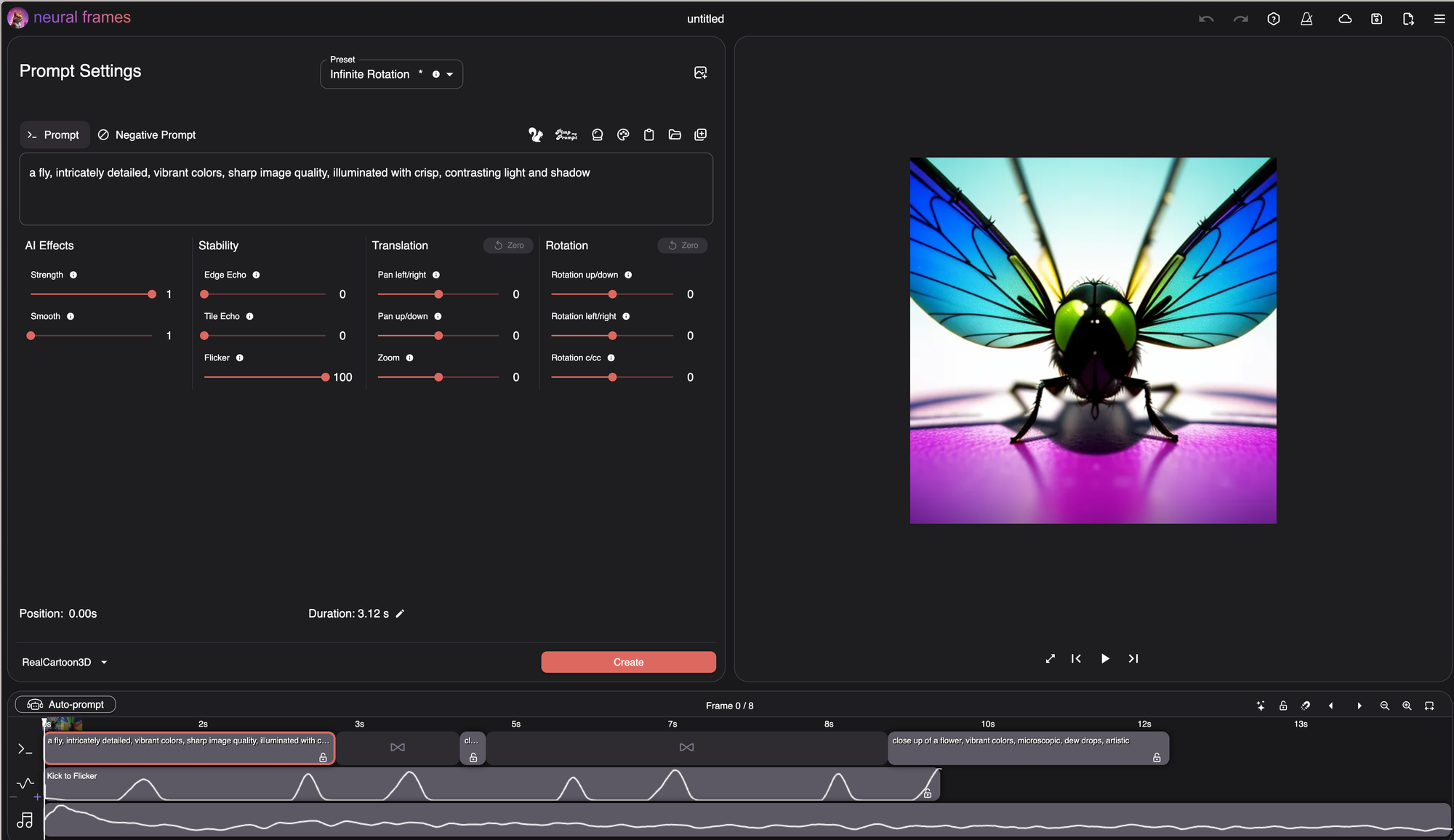Open the hamburger menu at top right

(x=1439, y=19)
